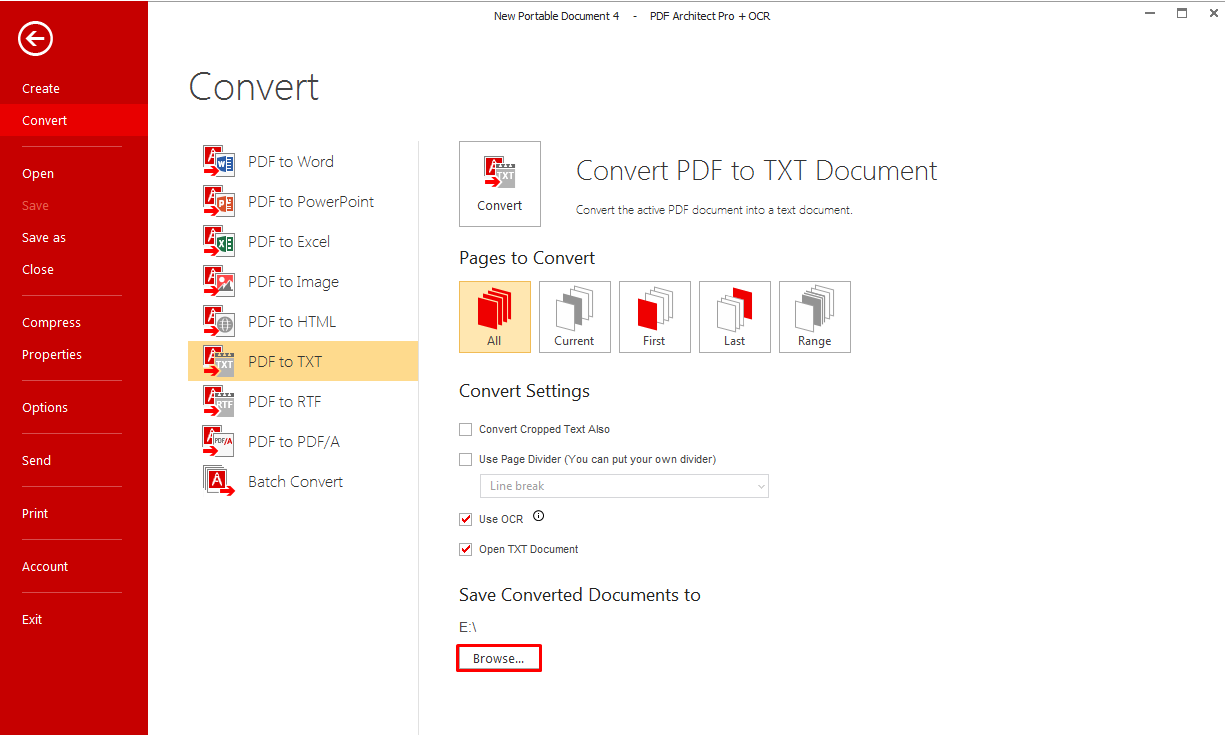Select the PDF to HTML globe icon
1225x735 pixels.
[219, 321]
